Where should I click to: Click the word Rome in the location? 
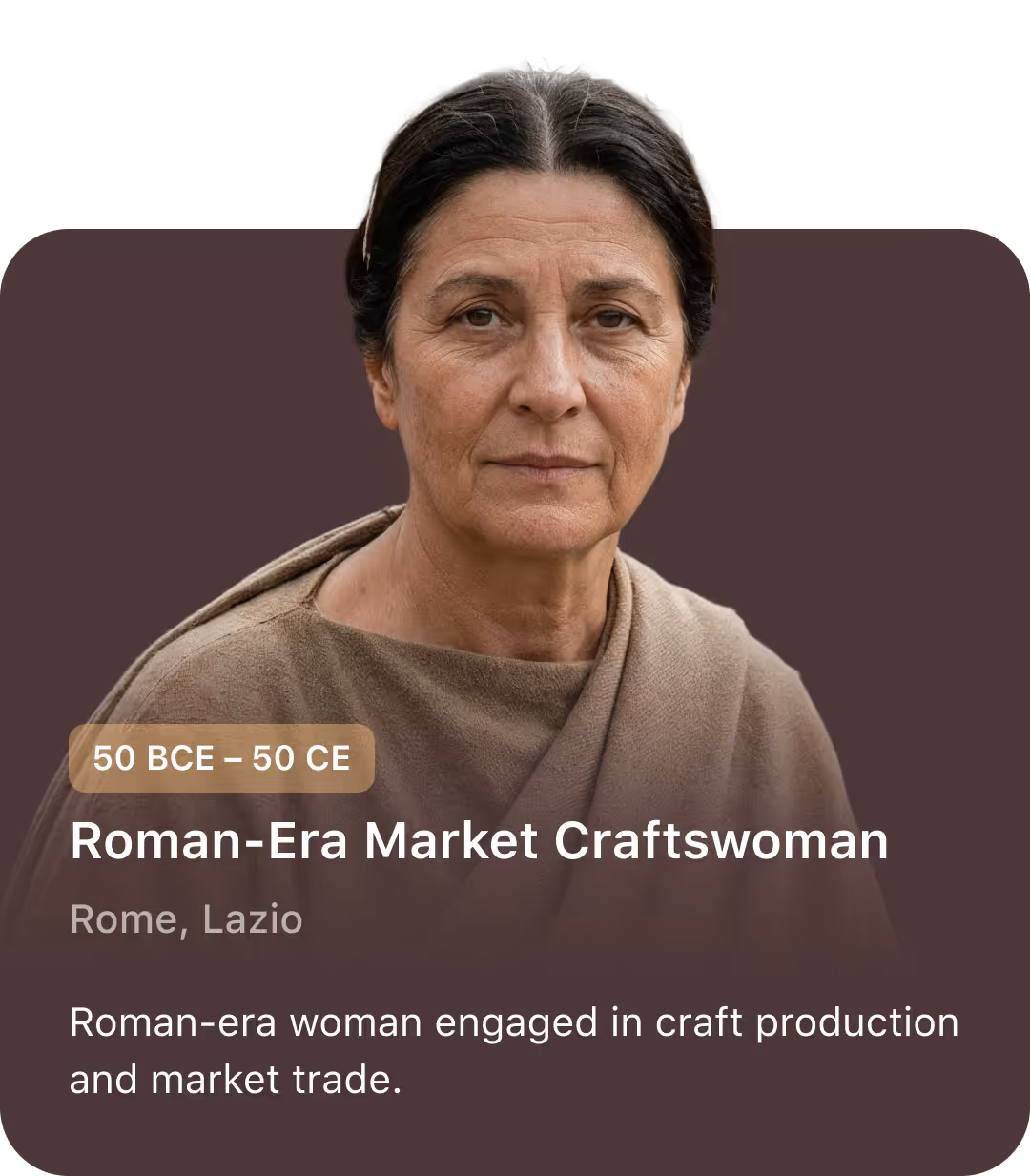pyautogui.click(x=123, y=919)
